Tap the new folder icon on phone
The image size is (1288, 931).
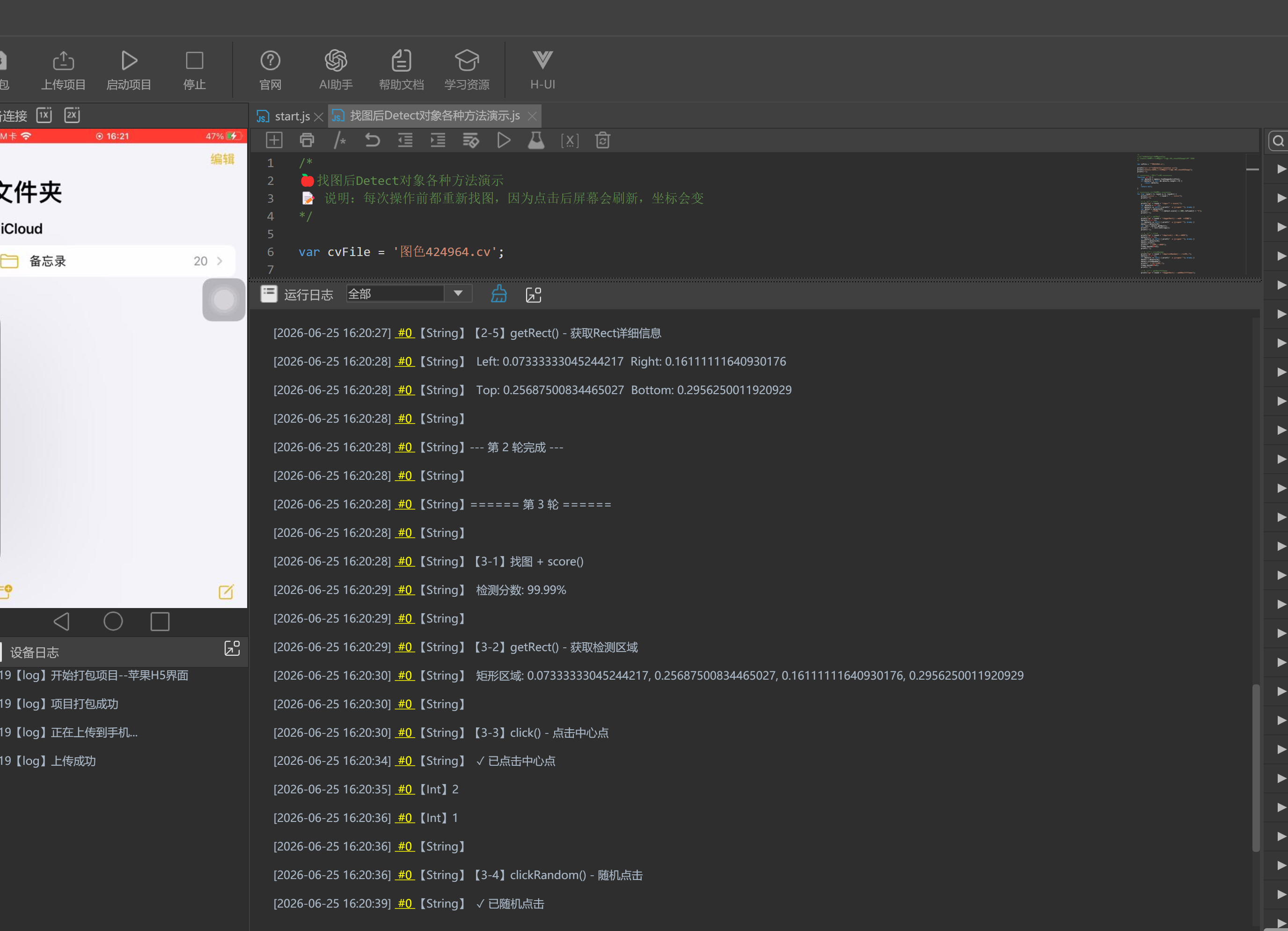tap(6, 592)
